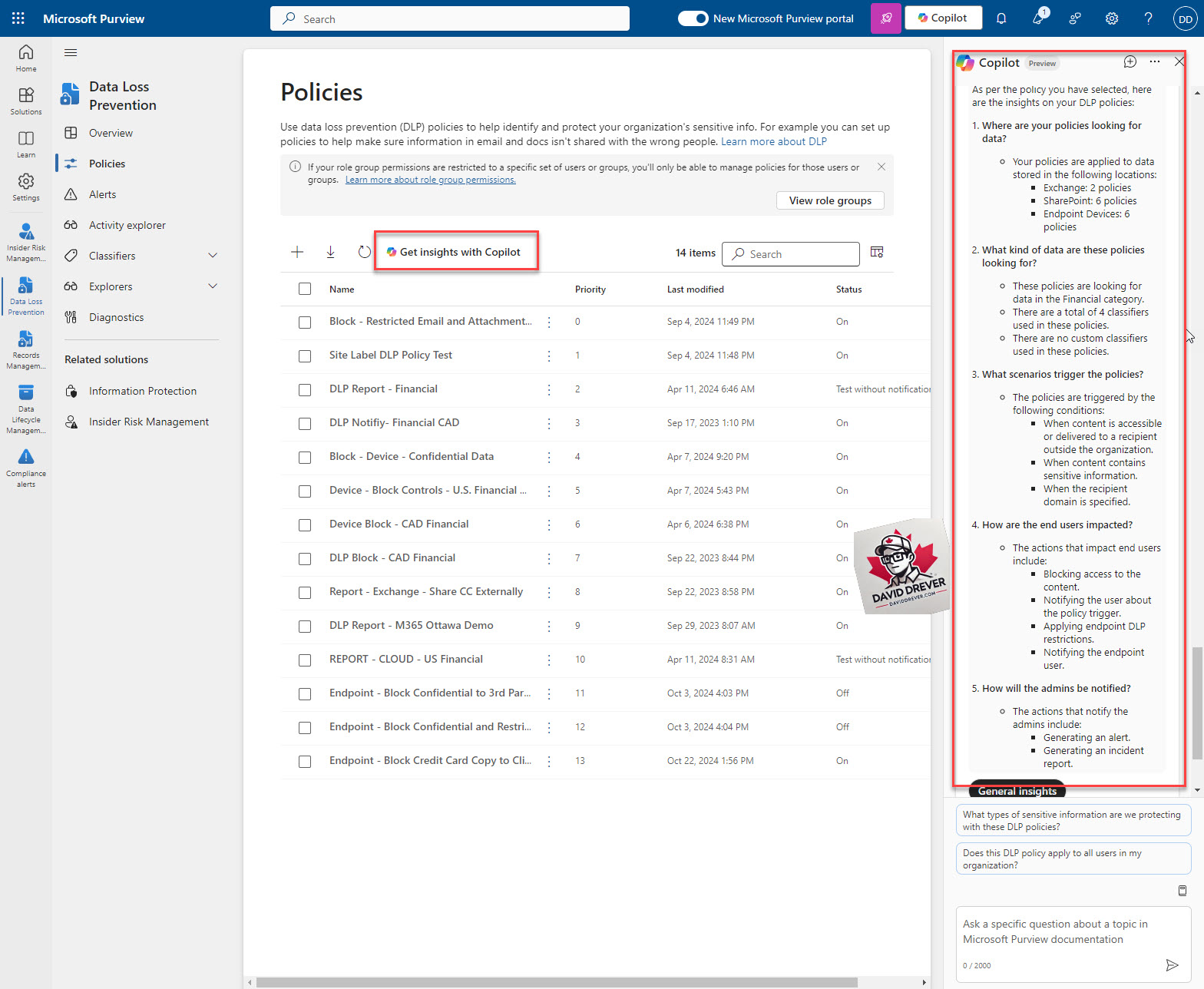
Task: Open Compliance alerts rail icon
Action: click(26, 468)
